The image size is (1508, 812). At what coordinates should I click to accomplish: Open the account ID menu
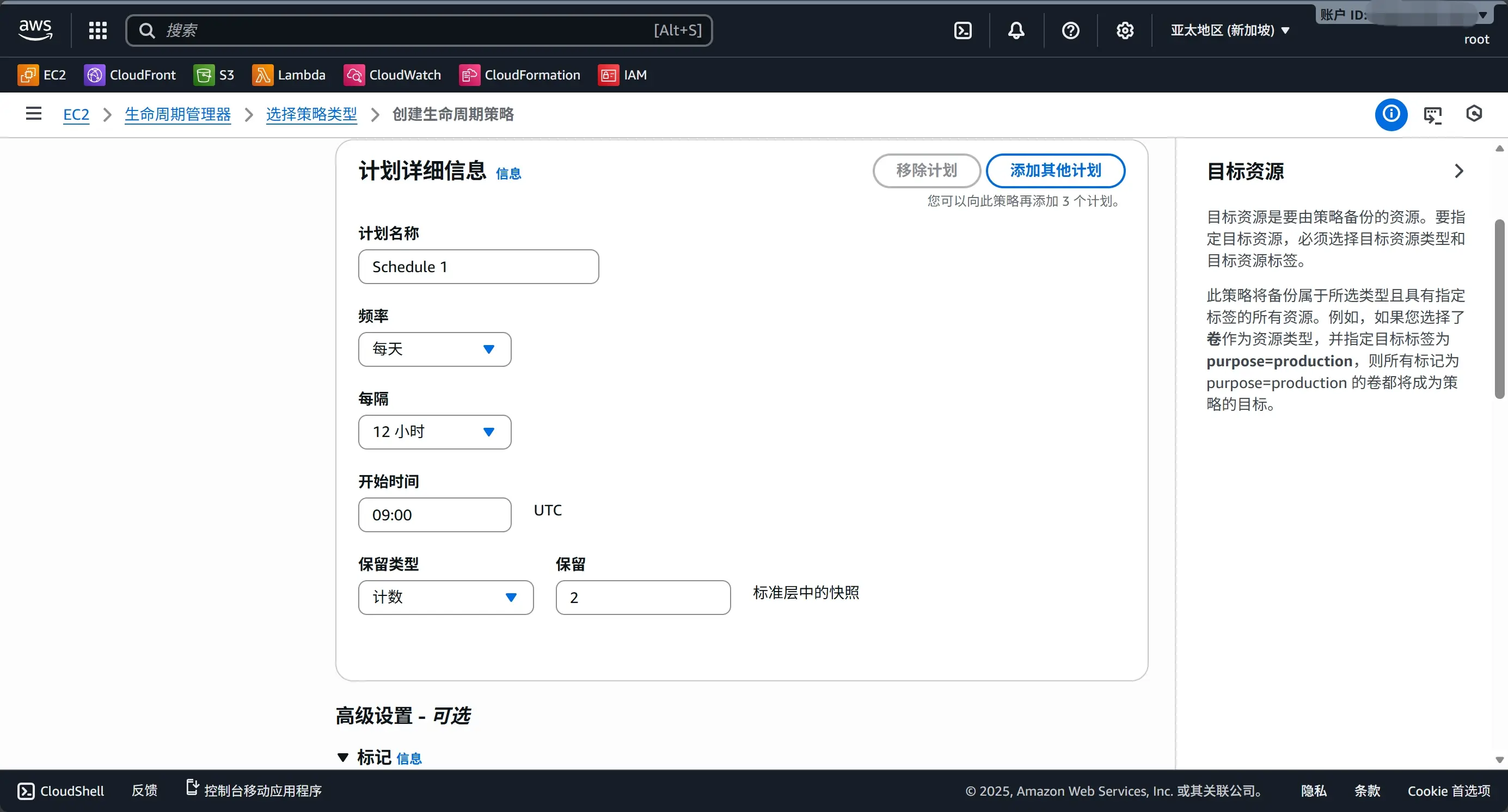[x=1405, y=15]
